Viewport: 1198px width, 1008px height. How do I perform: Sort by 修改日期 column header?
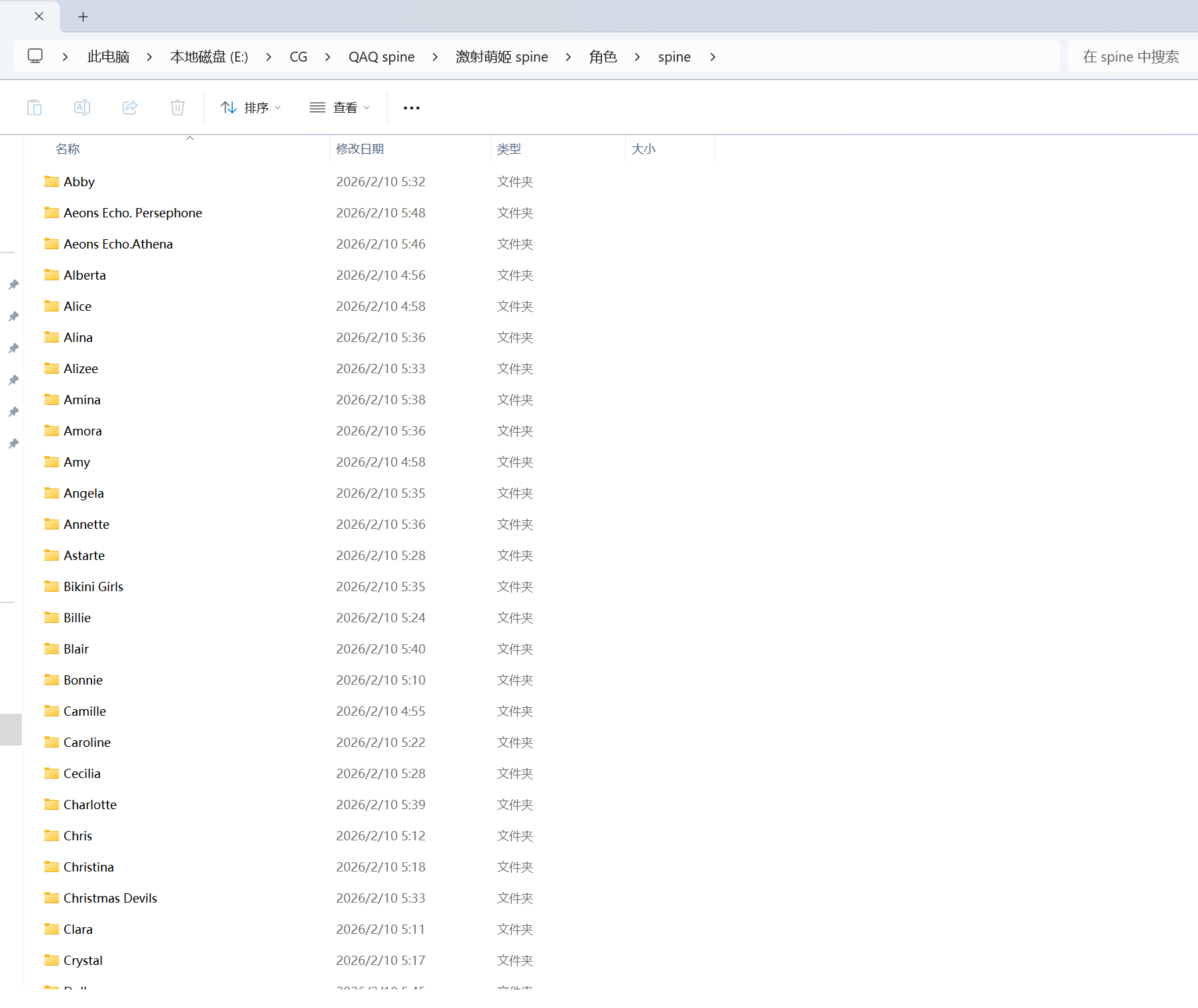coord(360,149)
